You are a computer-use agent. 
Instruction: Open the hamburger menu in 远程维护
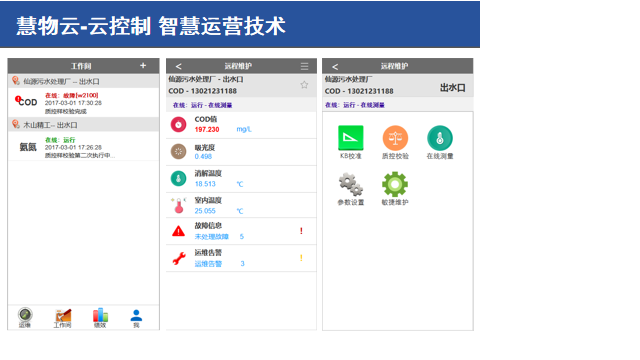point(304,66)
